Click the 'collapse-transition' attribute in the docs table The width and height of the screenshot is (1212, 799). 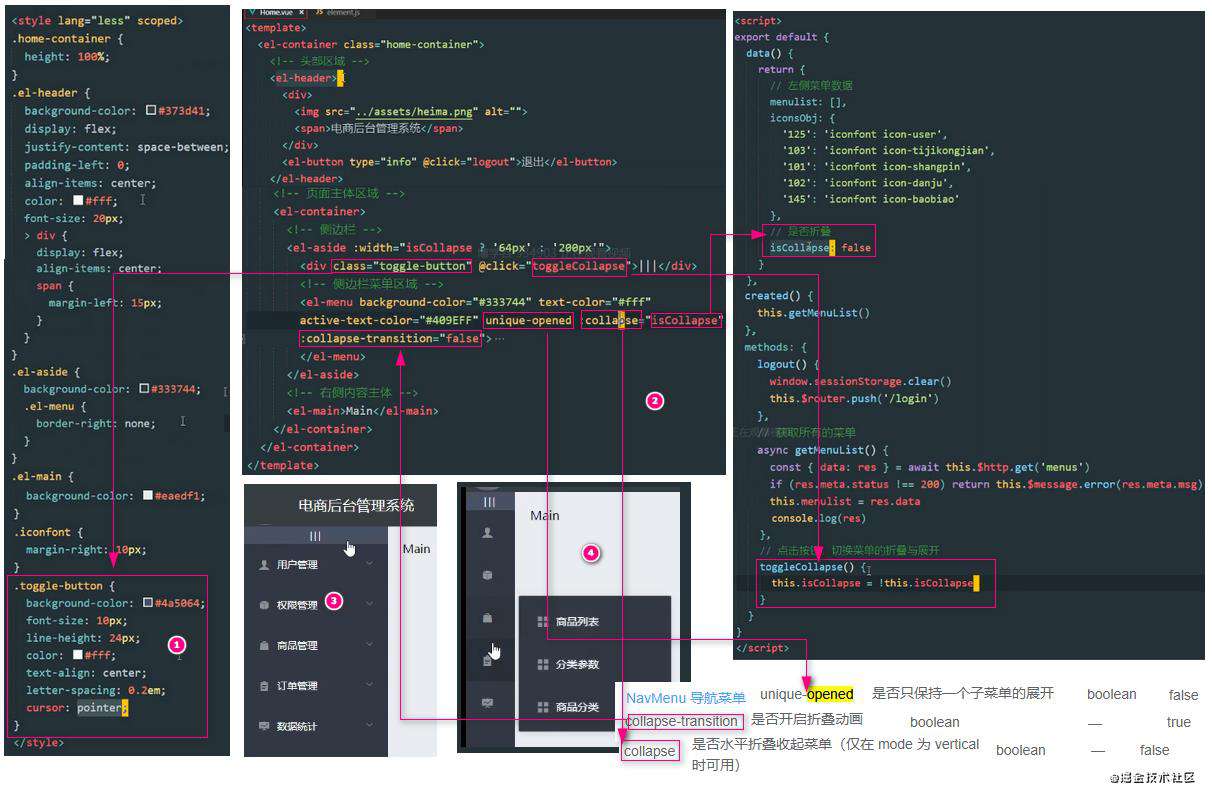[683, 721]
